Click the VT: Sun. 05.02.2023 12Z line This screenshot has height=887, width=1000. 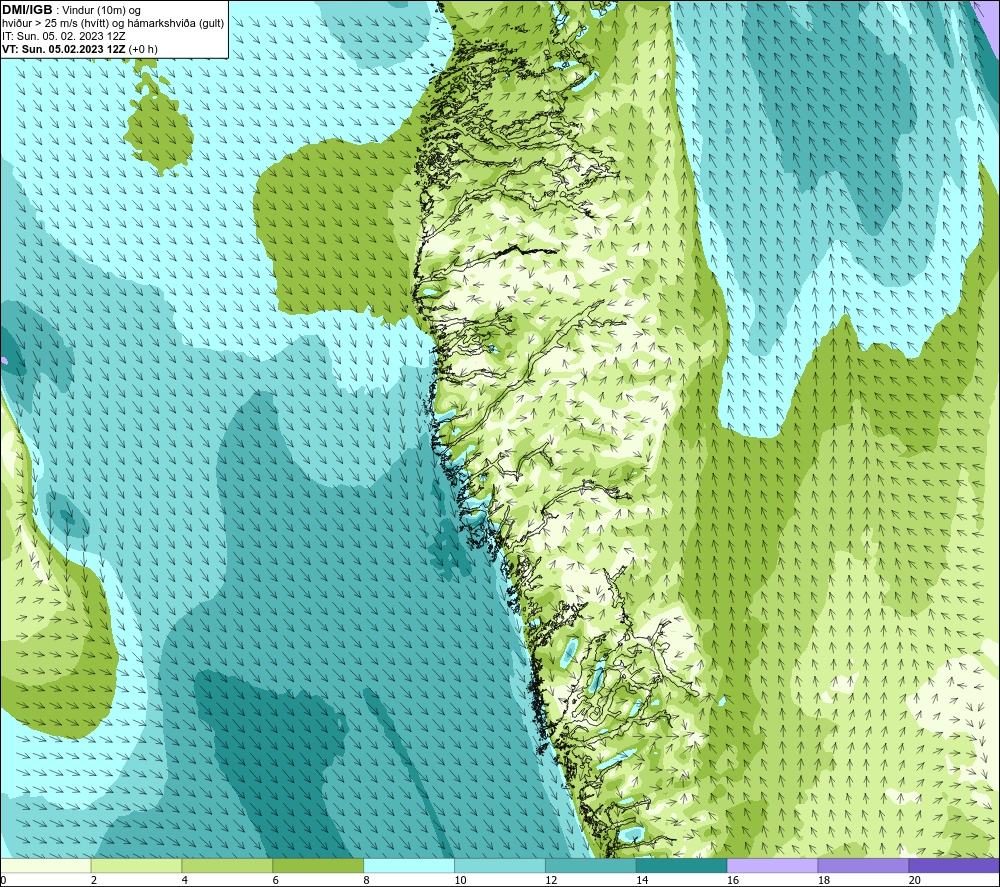click(66, 49)
